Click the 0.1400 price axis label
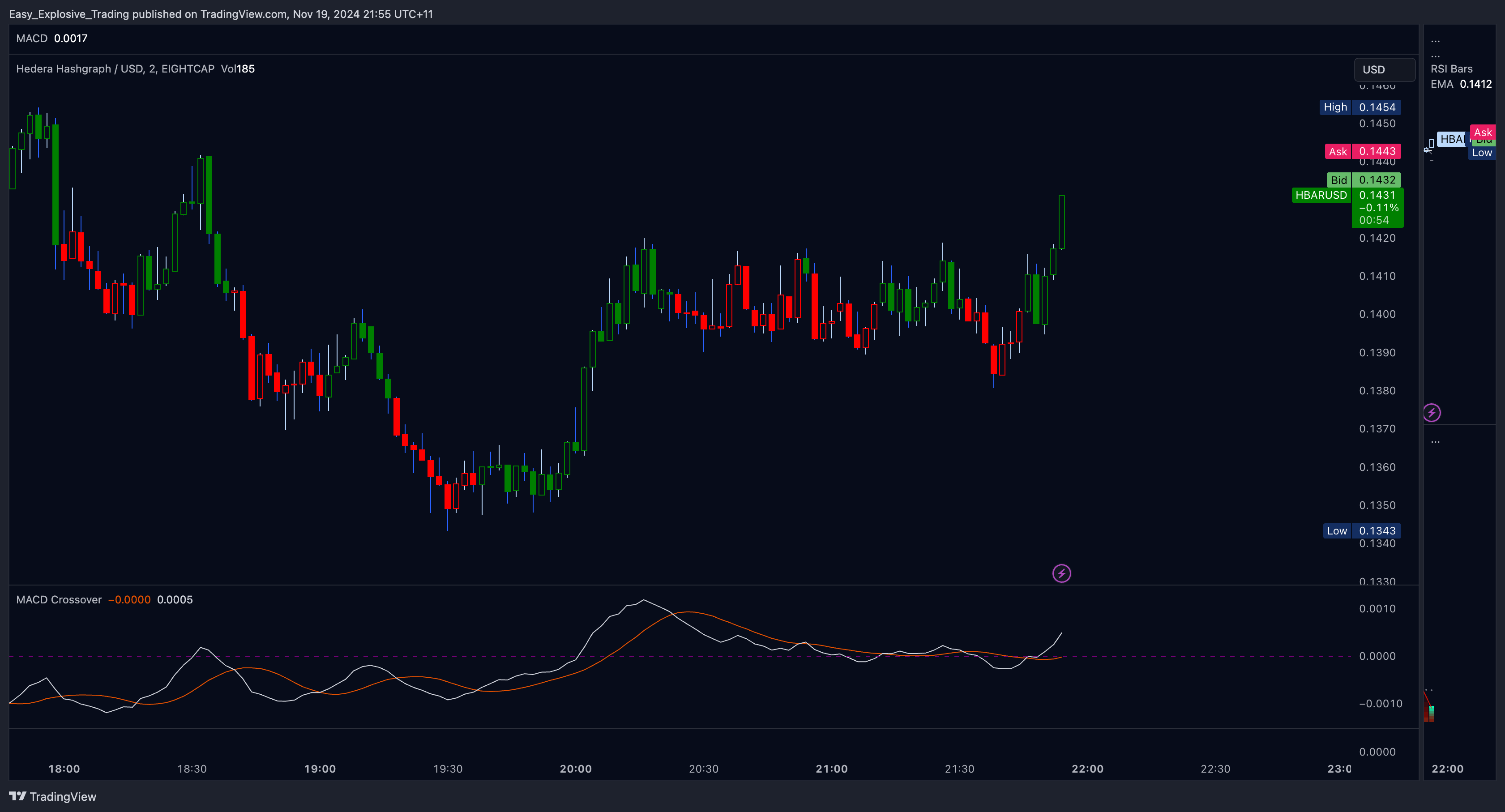The width and height of the screenshot is (1505, 812). tap(1377, 314)
